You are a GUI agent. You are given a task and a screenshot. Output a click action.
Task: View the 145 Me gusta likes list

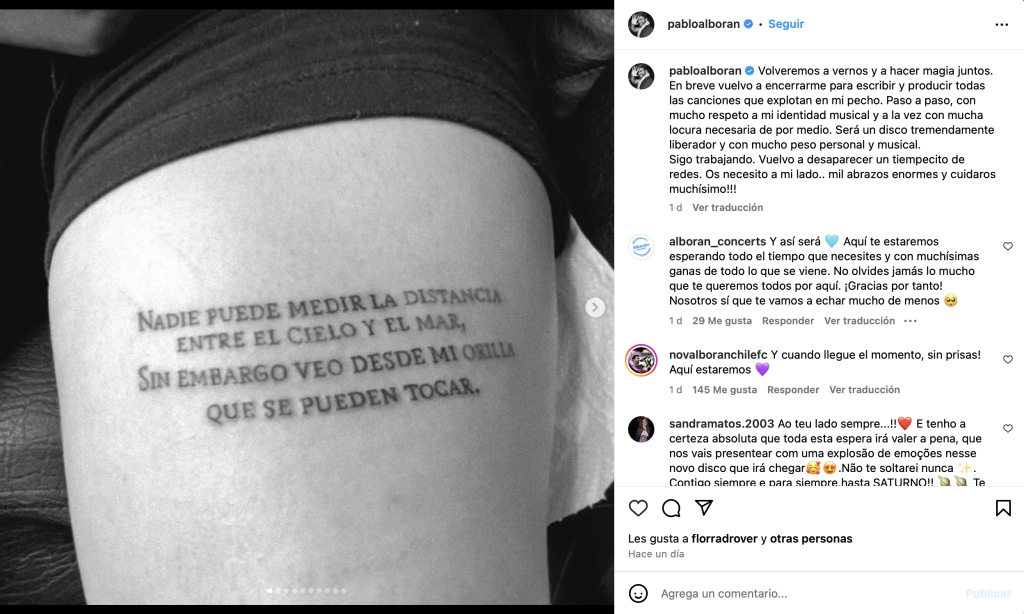pos(724,389)
